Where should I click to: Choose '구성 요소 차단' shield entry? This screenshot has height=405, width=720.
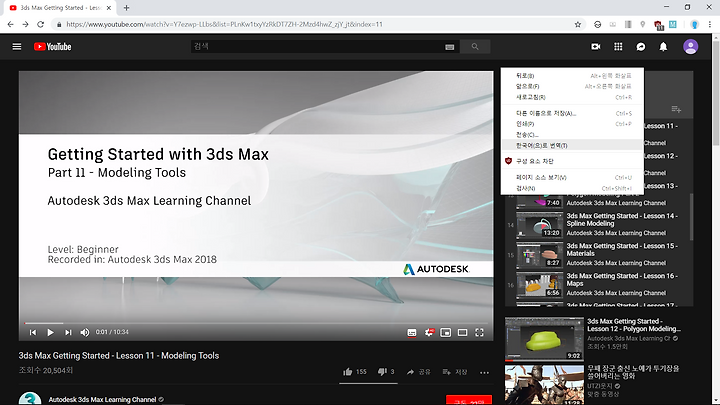click(x=572, y=161)
